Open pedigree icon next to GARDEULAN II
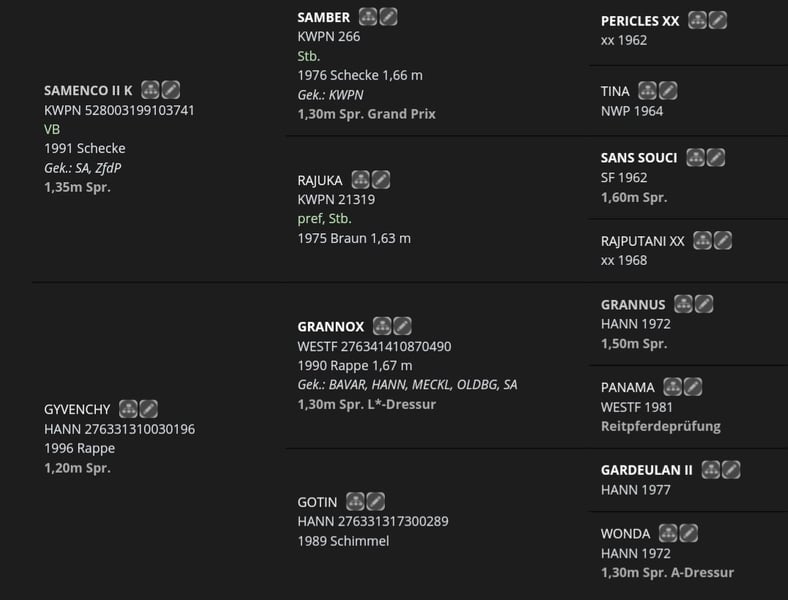The width and height of the screenshot is (788, 600). [711, 470]
